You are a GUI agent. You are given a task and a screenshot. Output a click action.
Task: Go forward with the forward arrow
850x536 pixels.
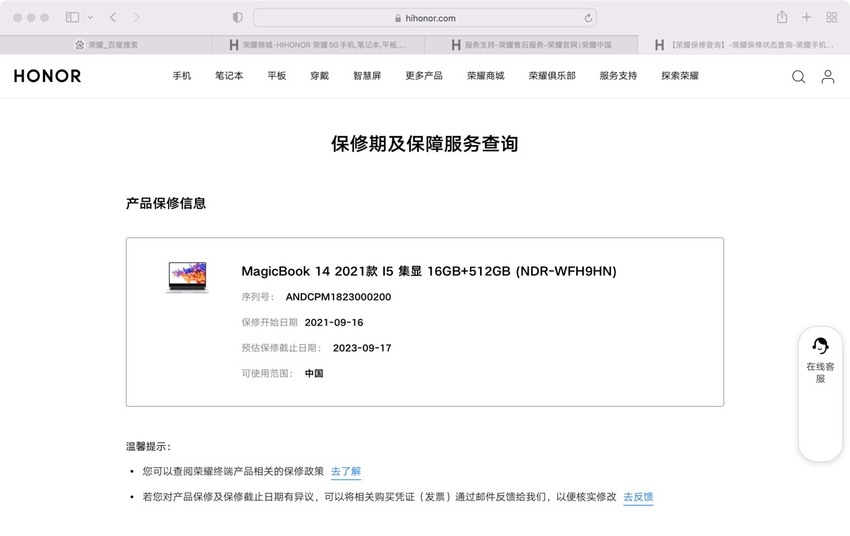[137, 17]
